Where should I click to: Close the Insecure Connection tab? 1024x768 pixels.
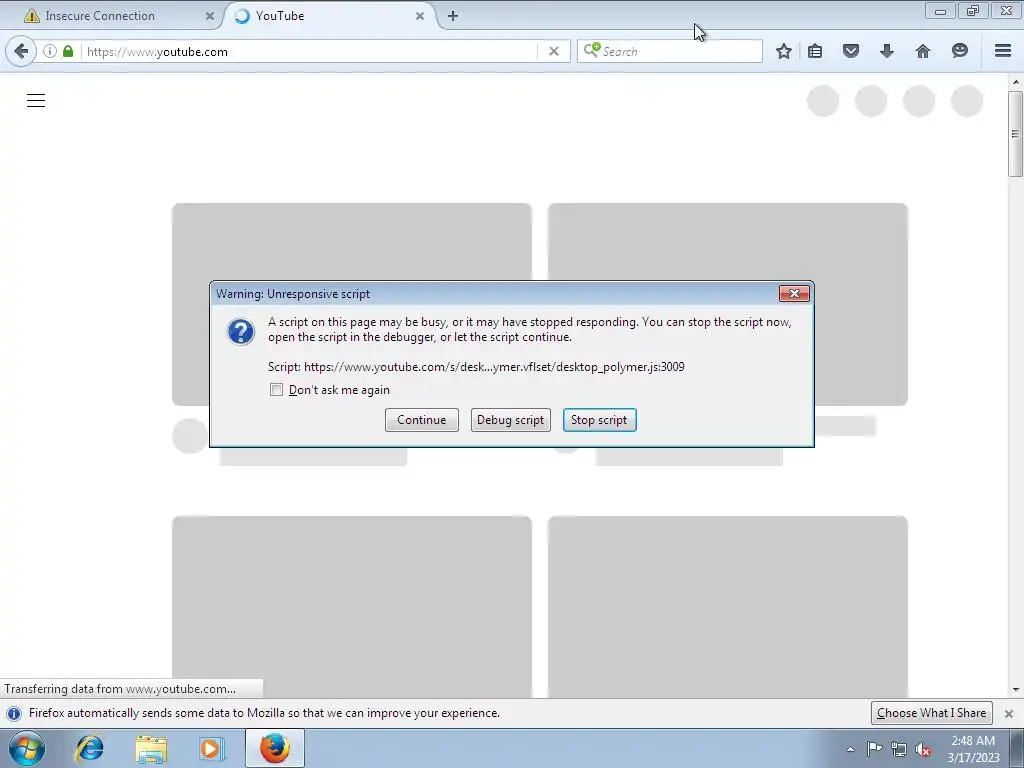click(210, 16)
